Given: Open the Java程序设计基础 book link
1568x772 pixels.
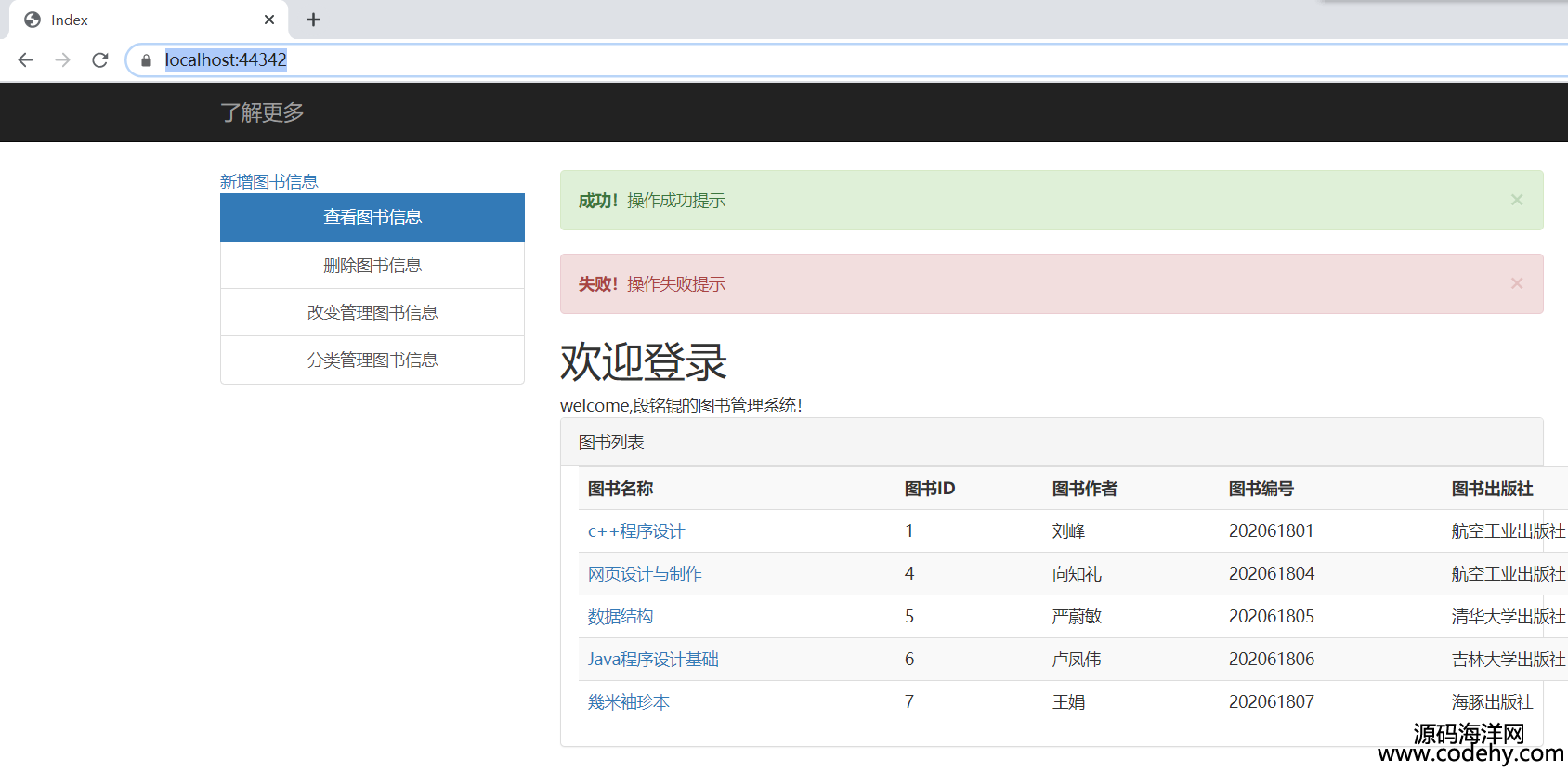Looking at the screenshot, I should pos(653,660).
